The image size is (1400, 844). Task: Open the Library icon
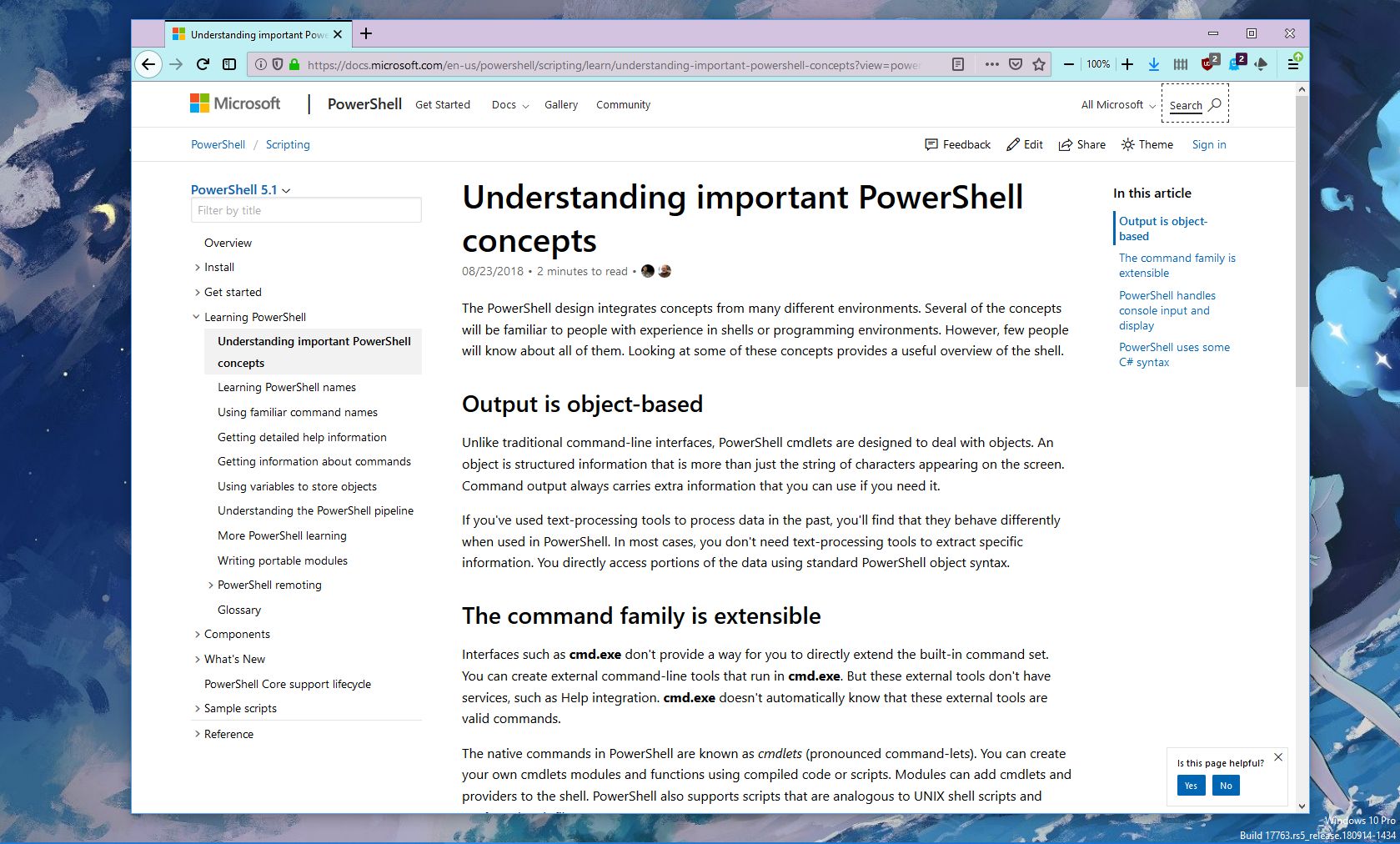point(1181,64)
